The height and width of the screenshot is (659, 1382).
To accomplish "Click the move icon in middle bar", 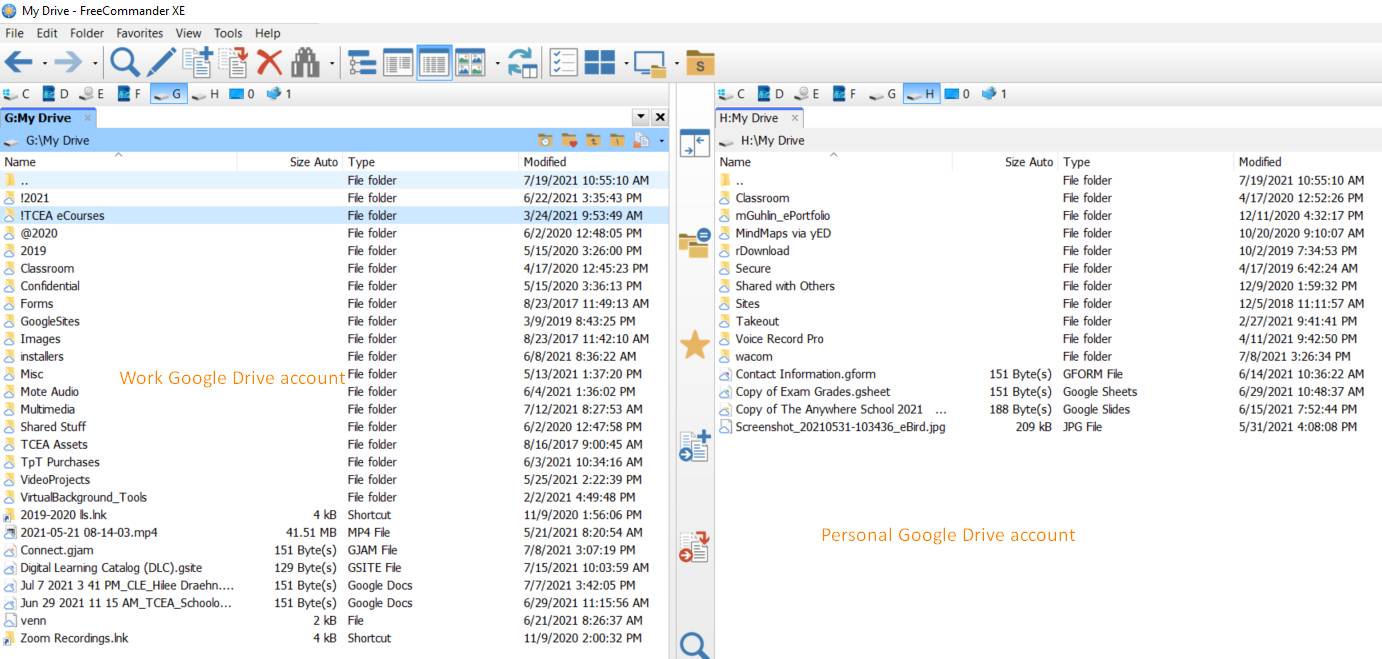I will [x=694, y=546].
